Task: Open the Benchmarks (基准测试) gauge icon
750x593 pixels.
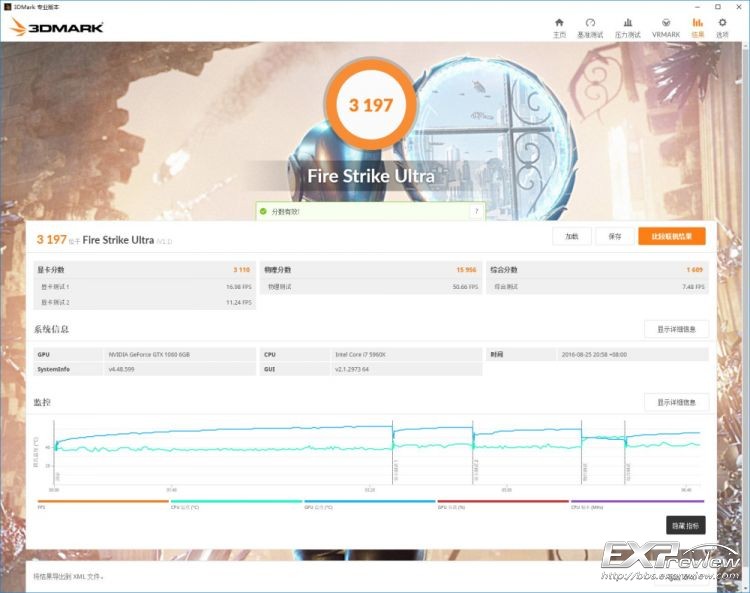Action: tap(590, 23)
